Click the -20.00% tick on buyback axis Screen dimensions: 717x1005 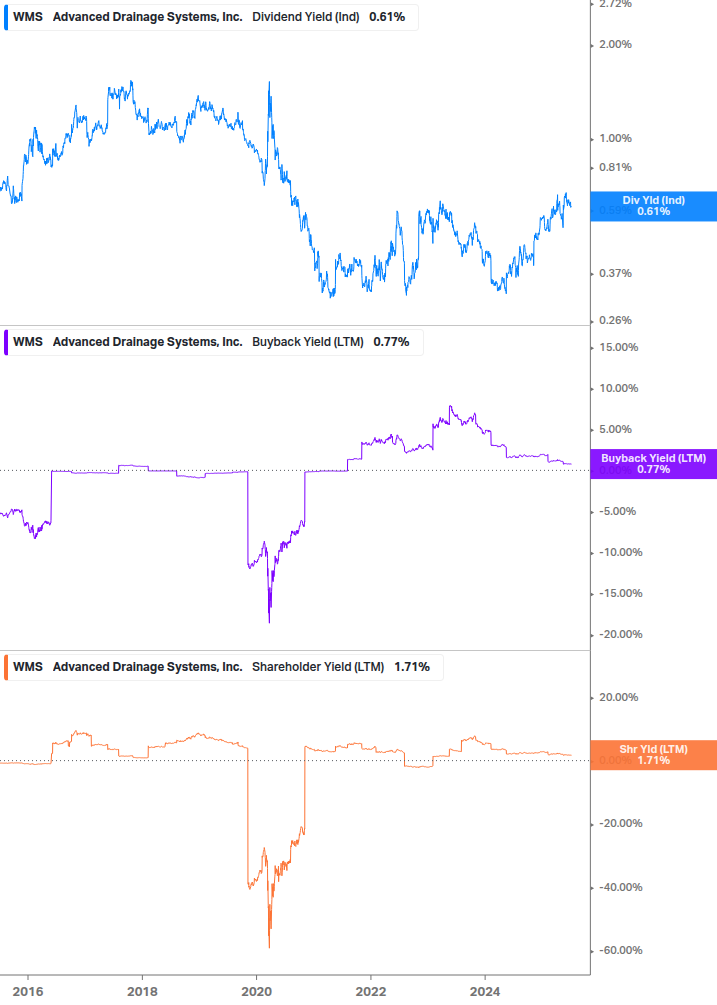tap(620, 635)
